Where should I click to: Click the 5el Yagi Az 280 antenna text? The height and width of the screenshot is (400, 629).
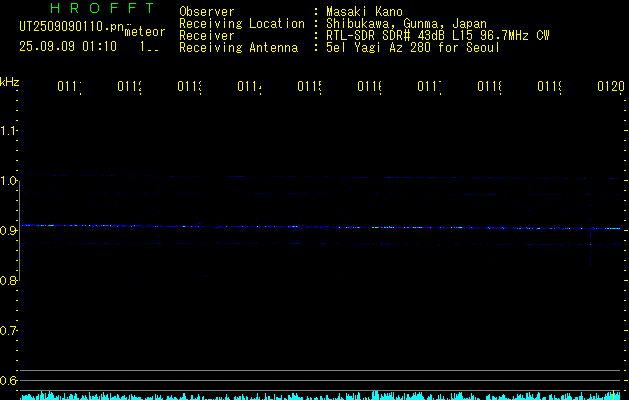[x=413, y=48]
